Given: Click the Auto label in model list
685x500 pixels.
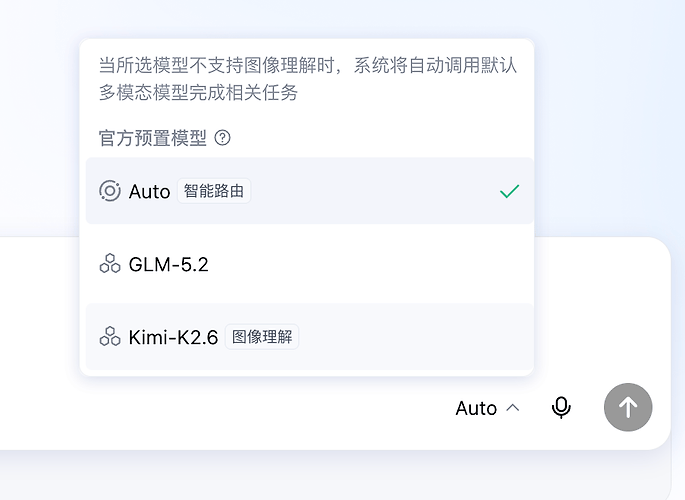Looking at the screenshot, I should pyautogui.click(x=149, y=191).
